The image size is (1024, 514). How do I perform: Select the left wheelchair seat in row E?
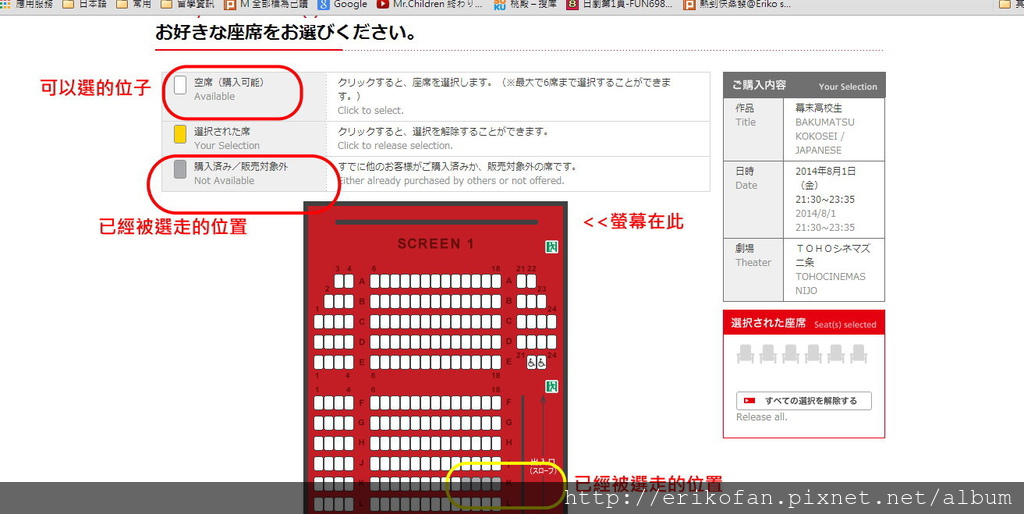click(532, 362)
